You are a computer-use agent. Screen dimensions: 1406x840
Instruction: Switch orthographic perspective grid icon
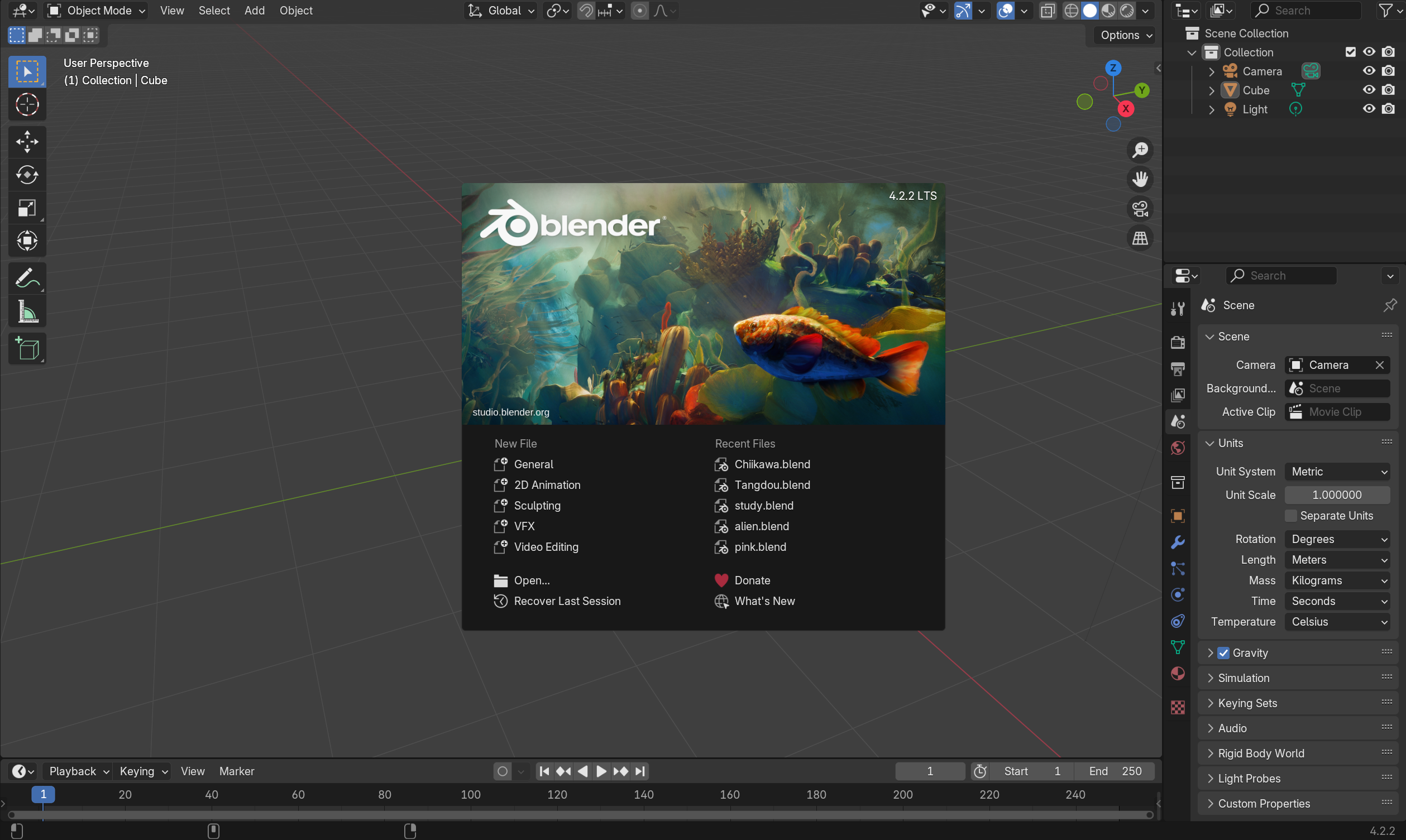pyautogui.click(x=1140, y=238)
